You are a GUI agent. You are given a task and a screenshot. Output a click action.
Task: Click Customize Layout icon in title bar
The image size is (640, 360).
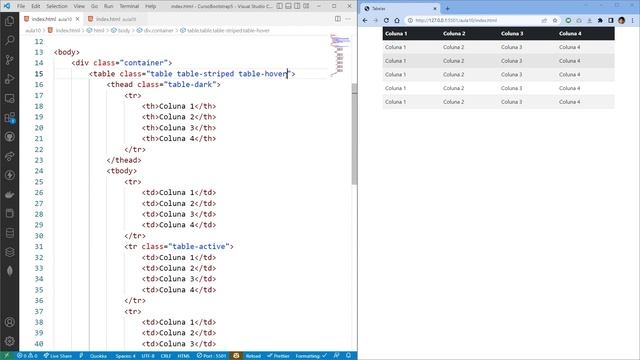[x=306, y=6]
